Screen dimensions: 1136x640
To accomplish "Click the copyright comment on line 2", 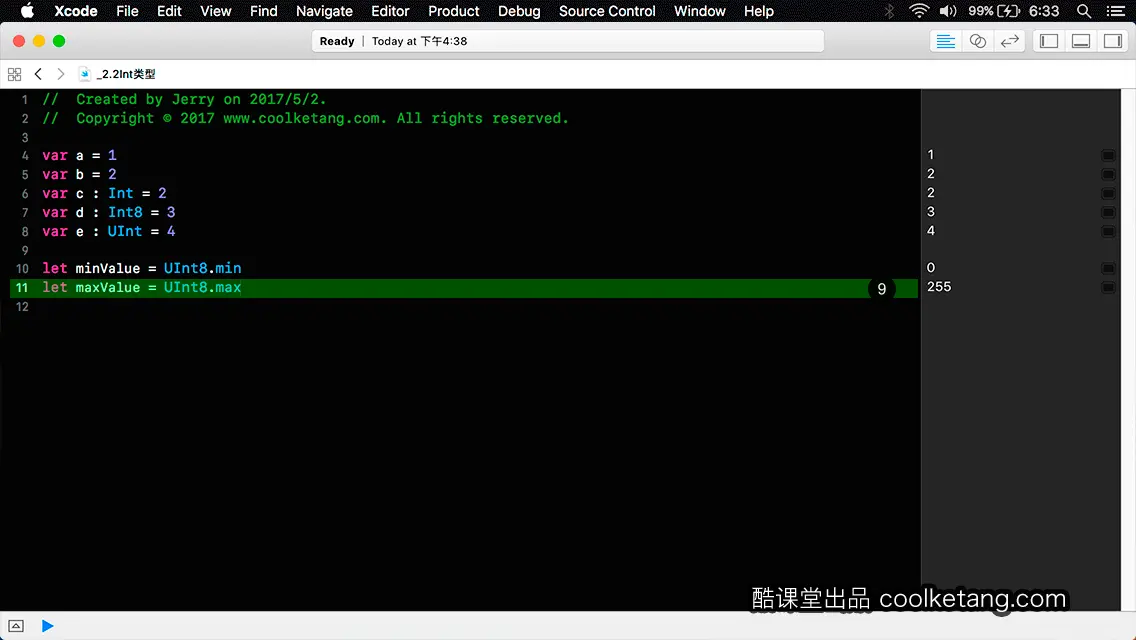I will 305,118.
